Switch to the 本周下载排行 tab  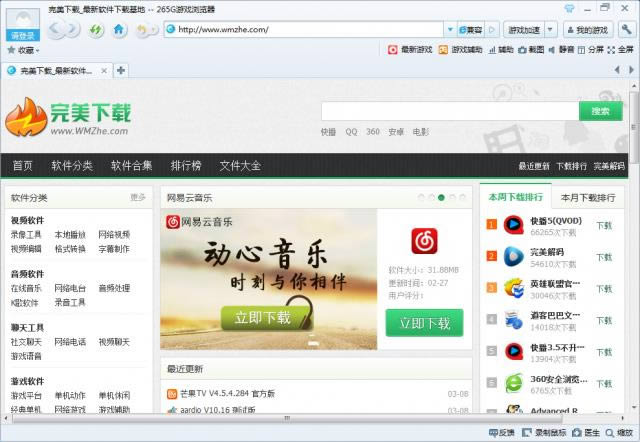click(x=516, y=197)
